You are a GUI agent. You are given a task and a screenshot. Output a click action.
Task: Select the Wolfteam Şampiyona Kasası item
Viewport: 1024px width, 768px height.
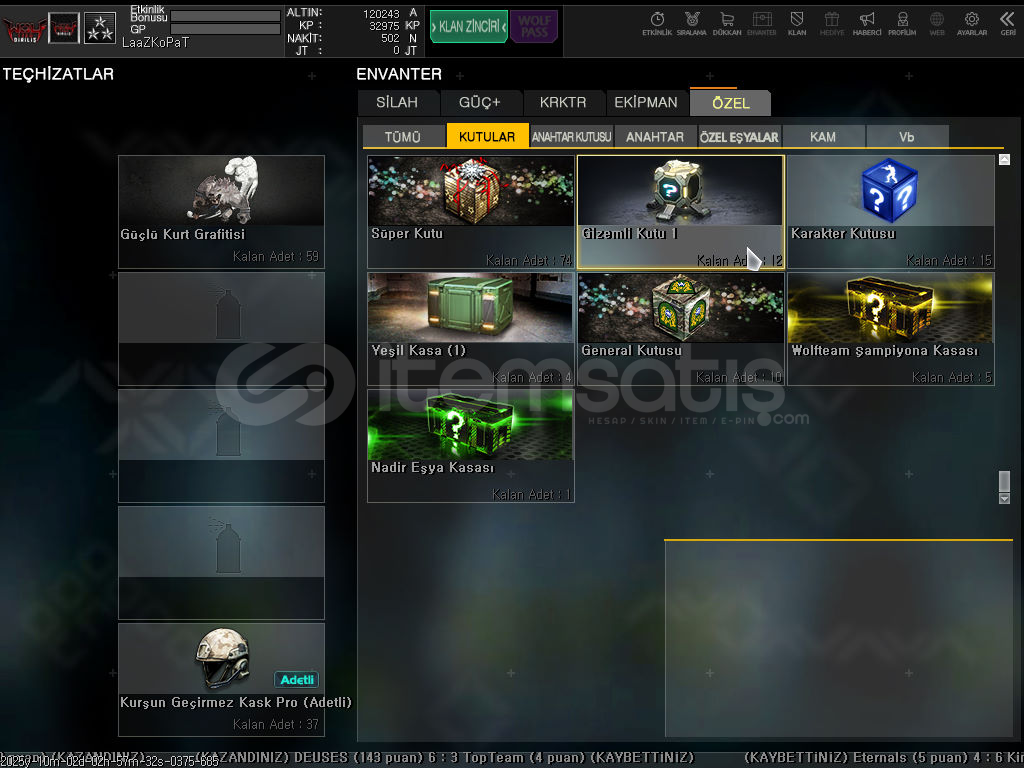pos(890,329)
